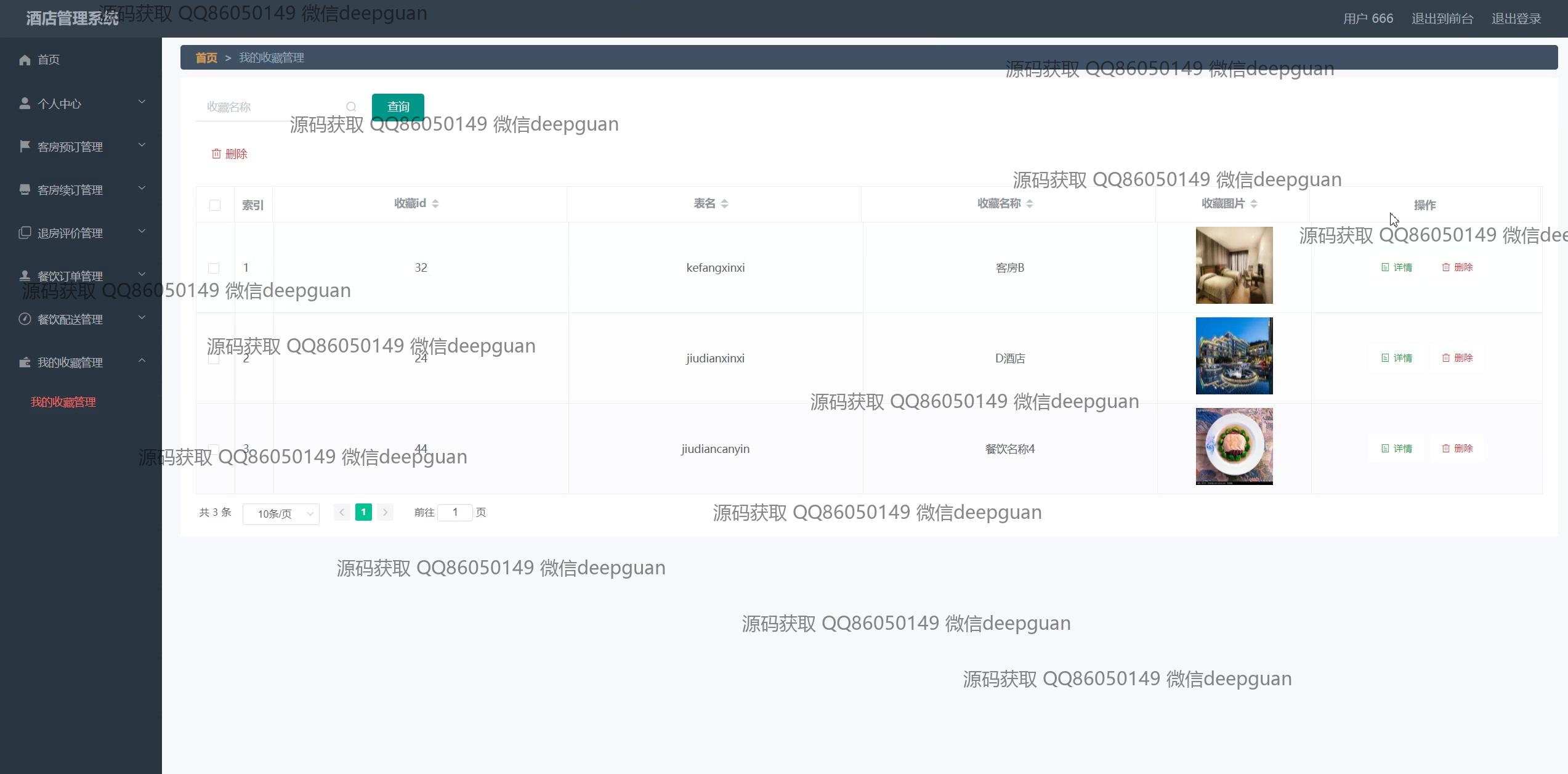Check the checkbox for row 1
Image resolution: width=1568 pixels, height=774 pixels.
(x=214, y=268)
